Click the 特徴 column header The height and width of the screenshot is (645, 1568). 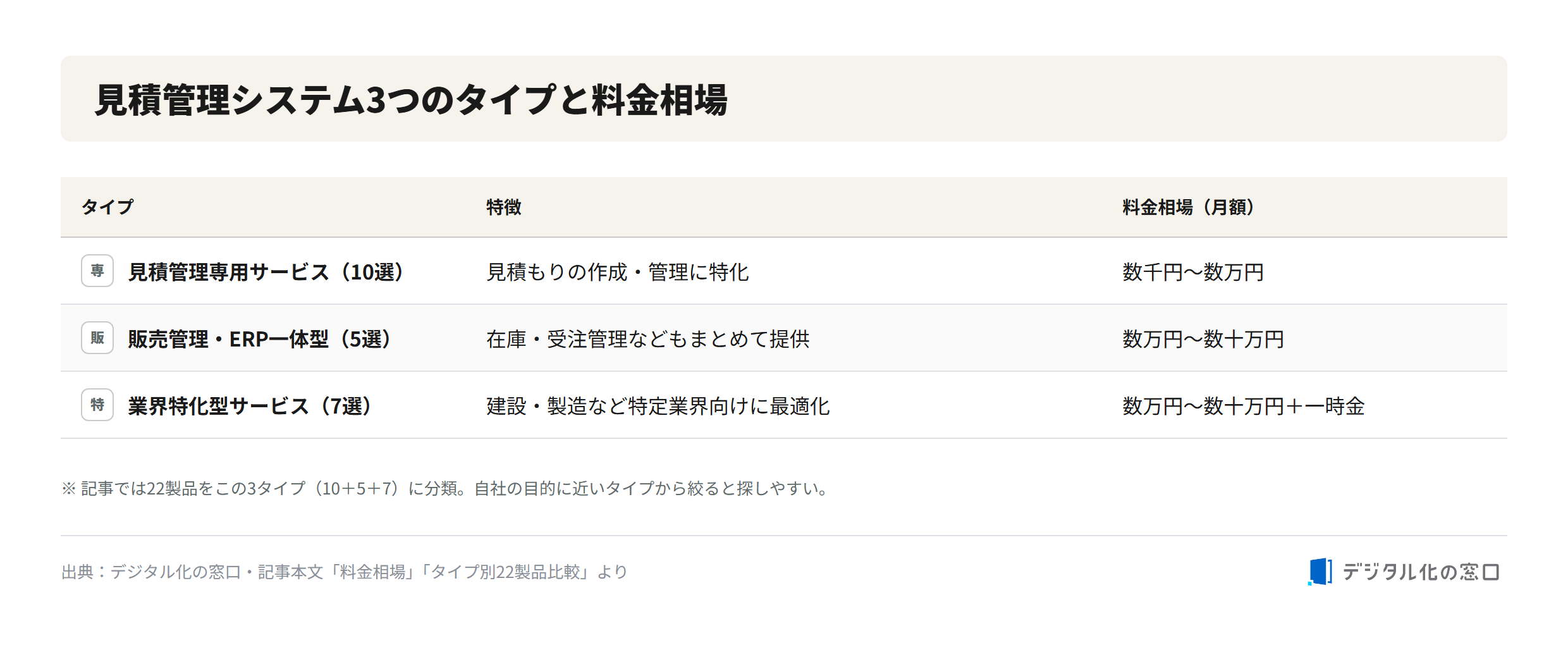pos(504,207)
